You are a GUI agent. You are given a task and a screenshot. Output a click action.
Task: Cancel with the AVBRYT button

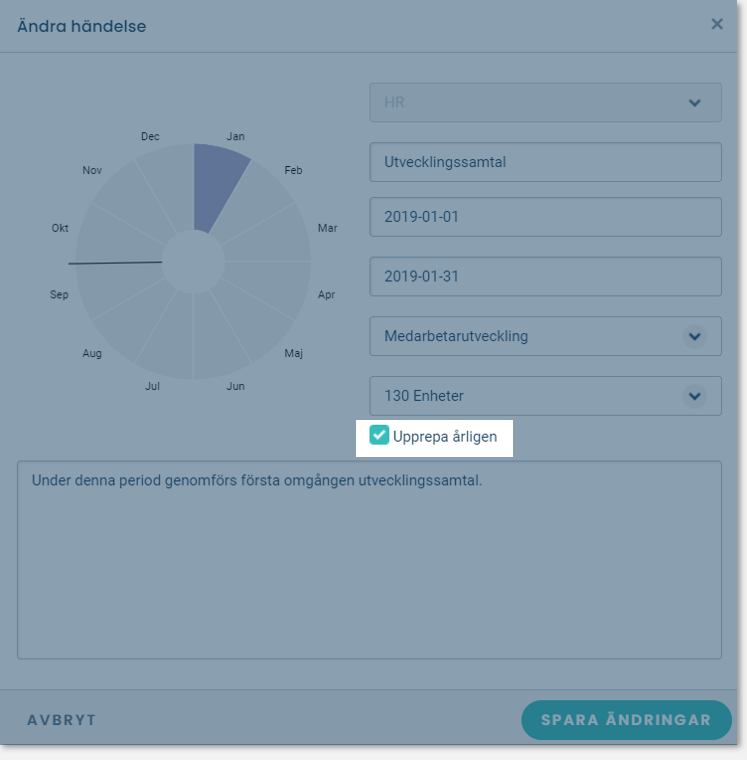pyautogui.click(x=62, y=720)
